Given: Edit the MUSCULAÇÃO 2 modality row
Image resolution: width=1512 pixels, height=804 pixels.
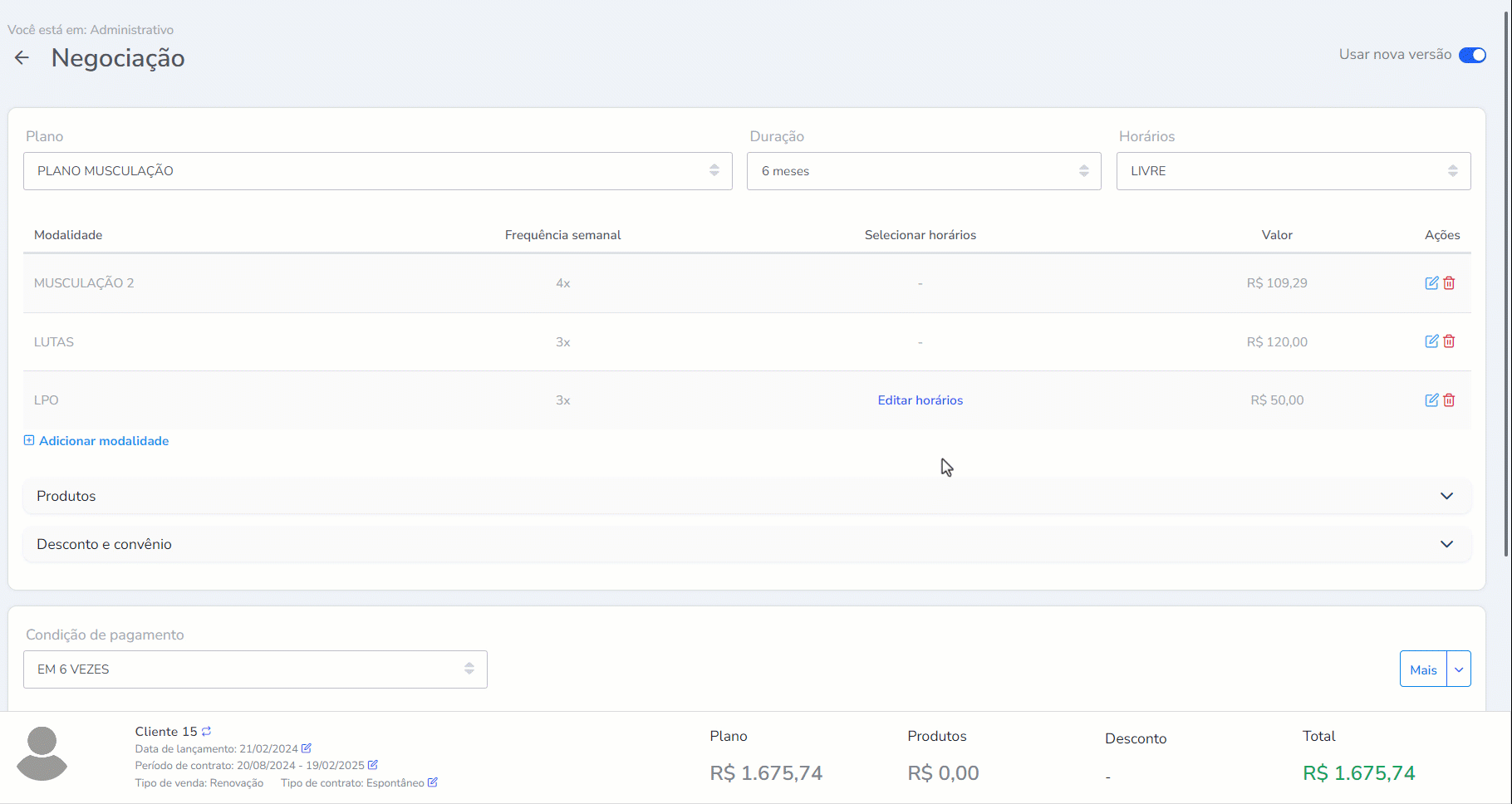Looking at the screenshot, I should 1431,283.
